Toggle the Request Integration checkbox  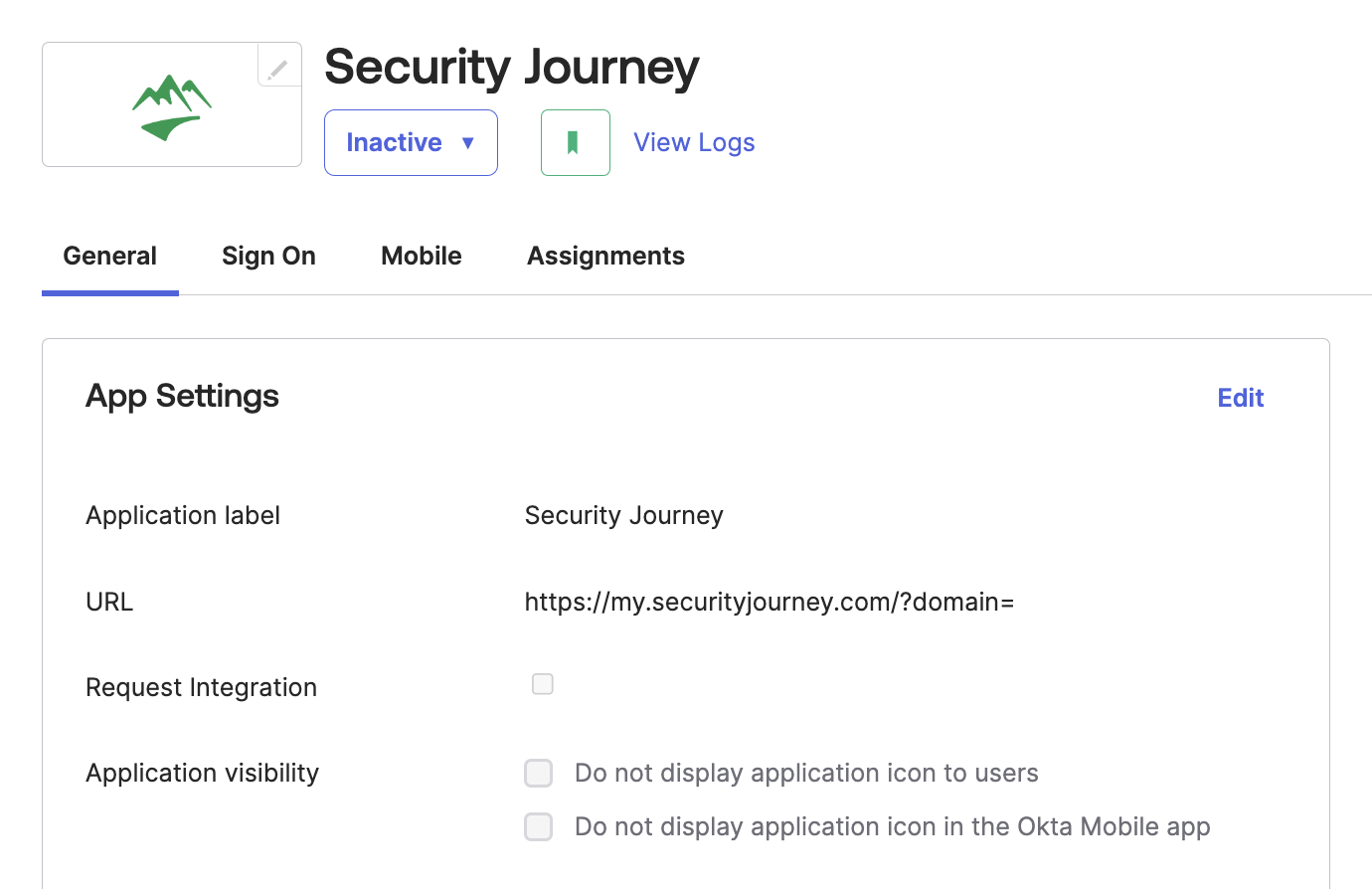click(543, 684)
